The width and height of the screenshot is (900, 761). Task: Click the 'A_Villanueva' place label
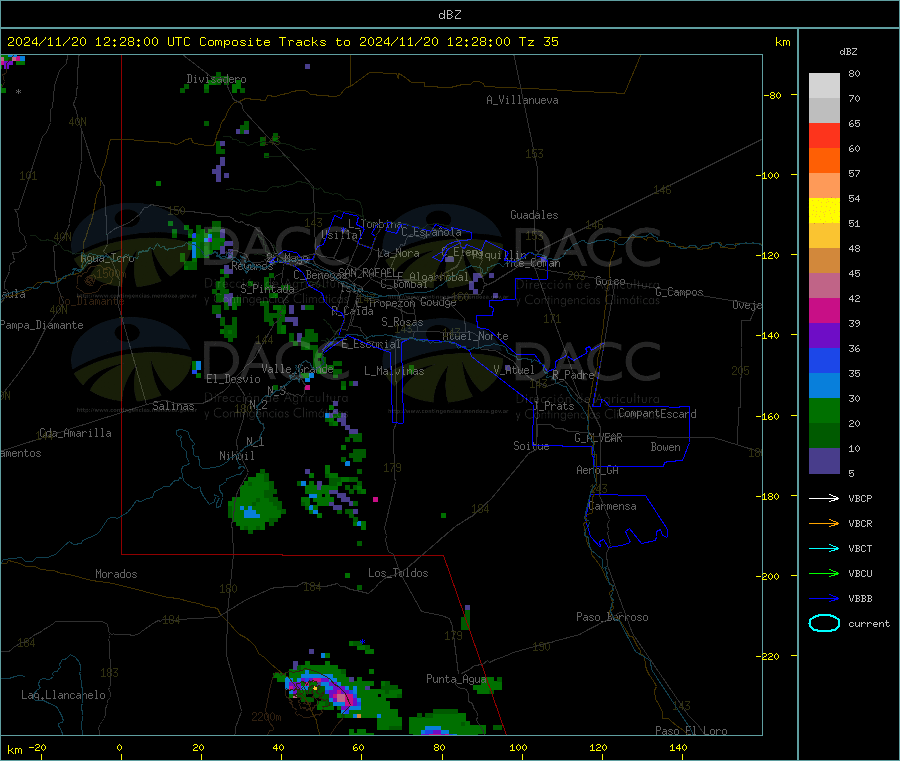tap(522, 100)
